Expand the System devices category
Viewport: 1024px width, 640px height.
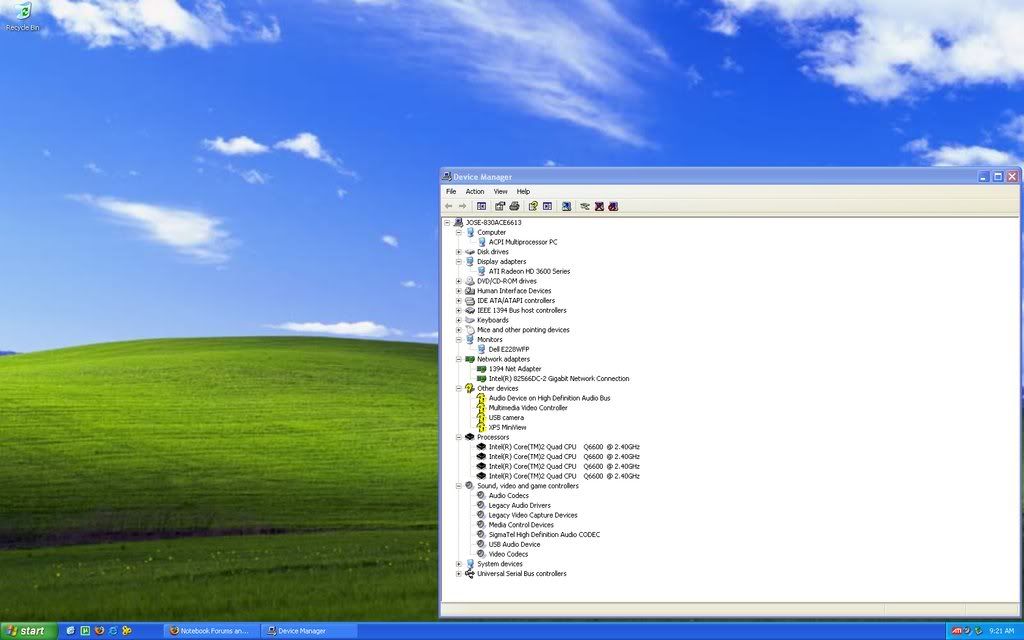point(458,564)
